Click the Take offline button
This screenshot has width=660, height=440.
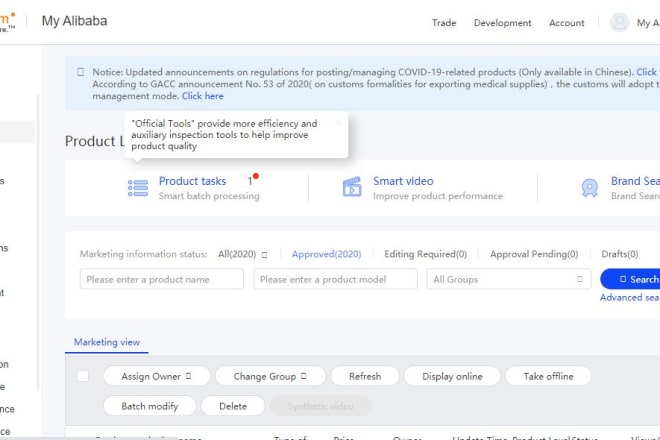point(548,376)
